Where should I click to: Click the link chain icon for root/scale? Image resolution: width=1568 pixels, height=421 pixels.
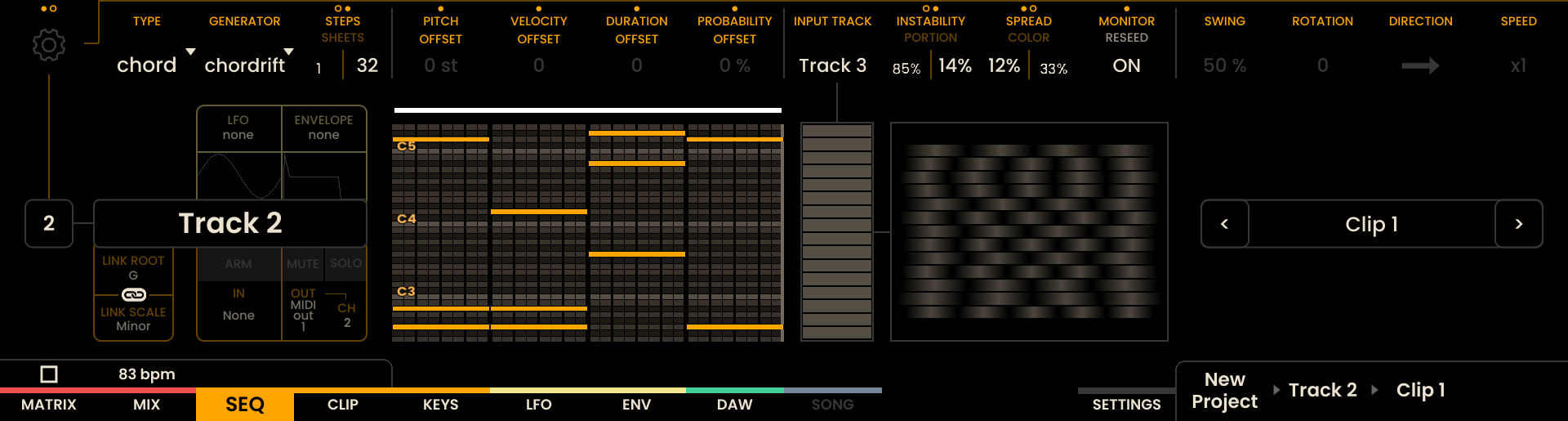[134, 294]
